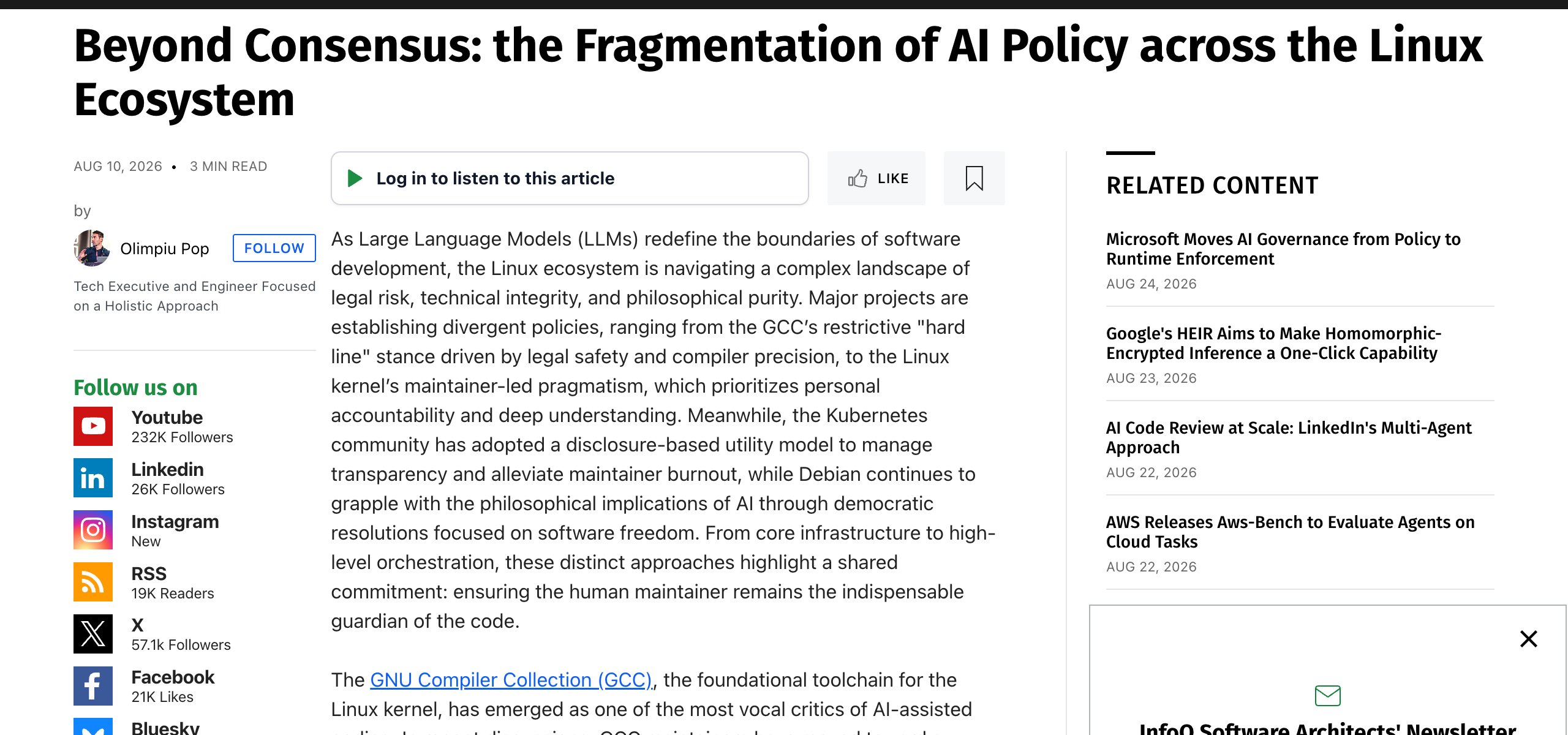1568x735 pixels.
Task: Click the X 57.1k Followers label
Action: click(x=181, y=634)
